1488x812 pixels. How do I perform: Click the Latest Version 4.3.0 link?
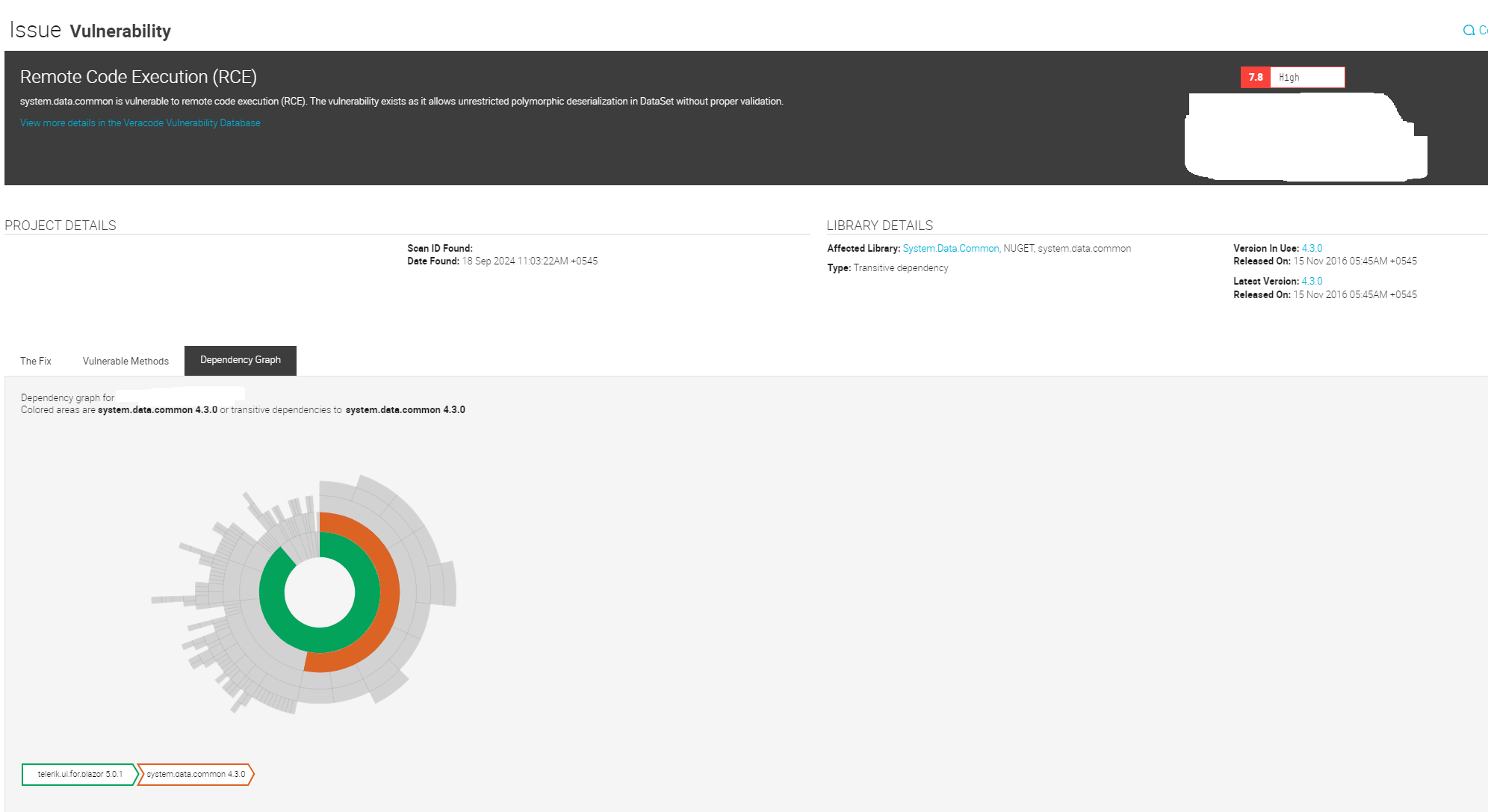tap(1312, 282)
